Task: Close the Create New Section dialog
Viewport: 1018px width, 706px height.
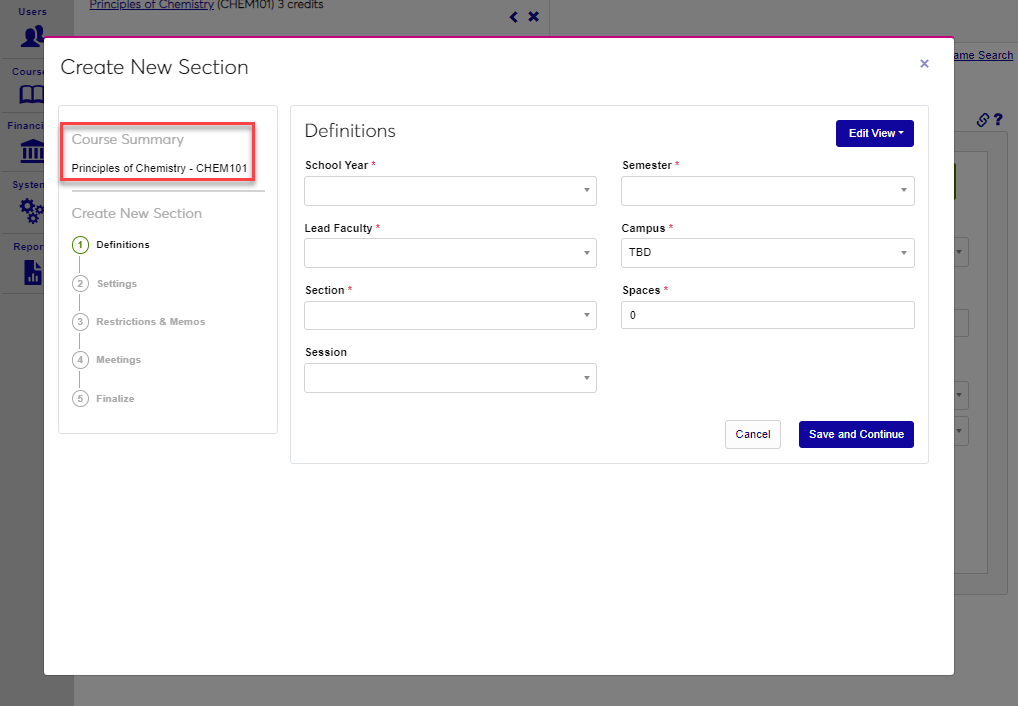Action: pyautogui.click(x=924, y=64)
